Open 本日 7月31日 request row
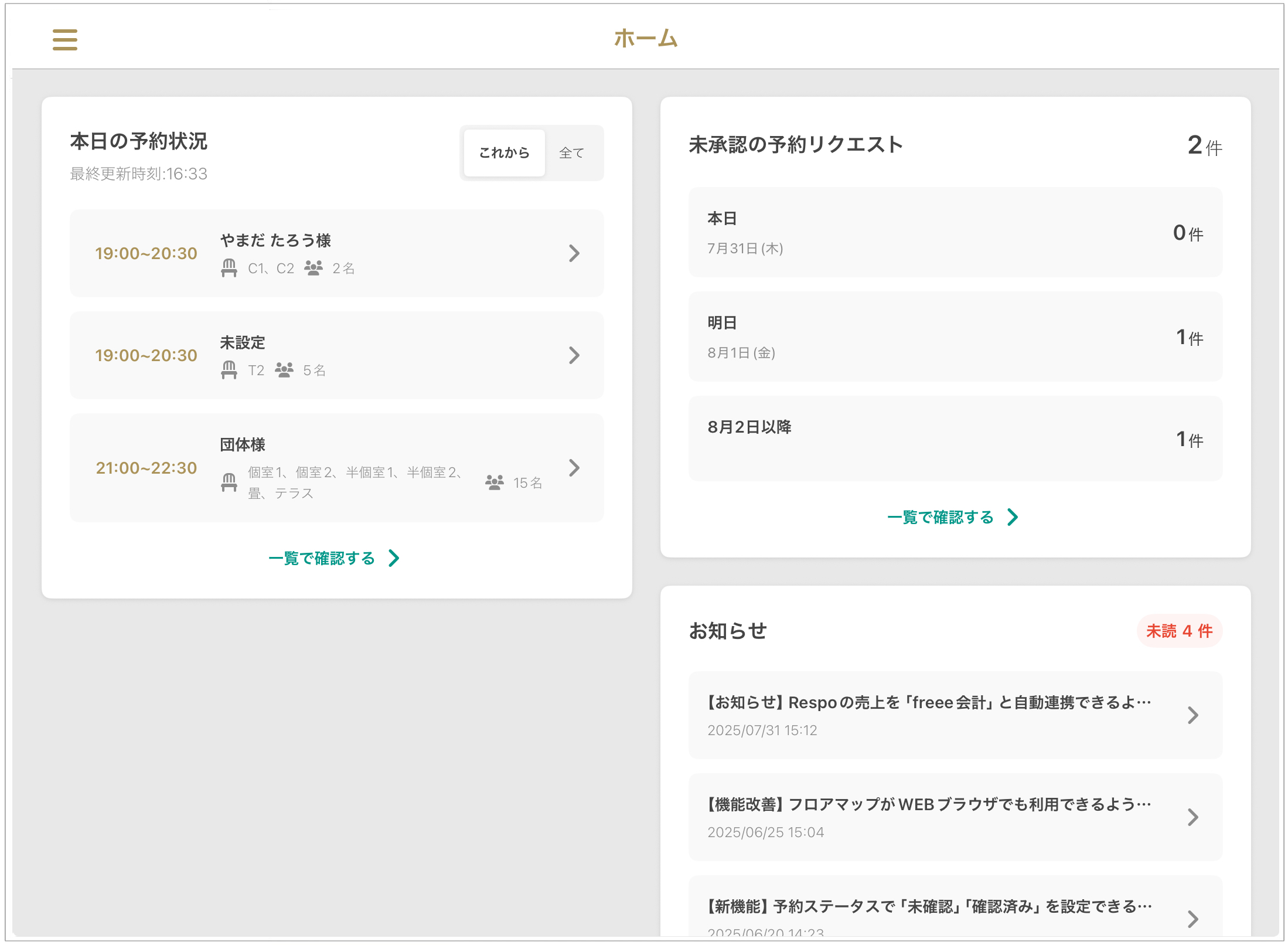This screenshot has width=1288, height=945. (x=955, y=233)
